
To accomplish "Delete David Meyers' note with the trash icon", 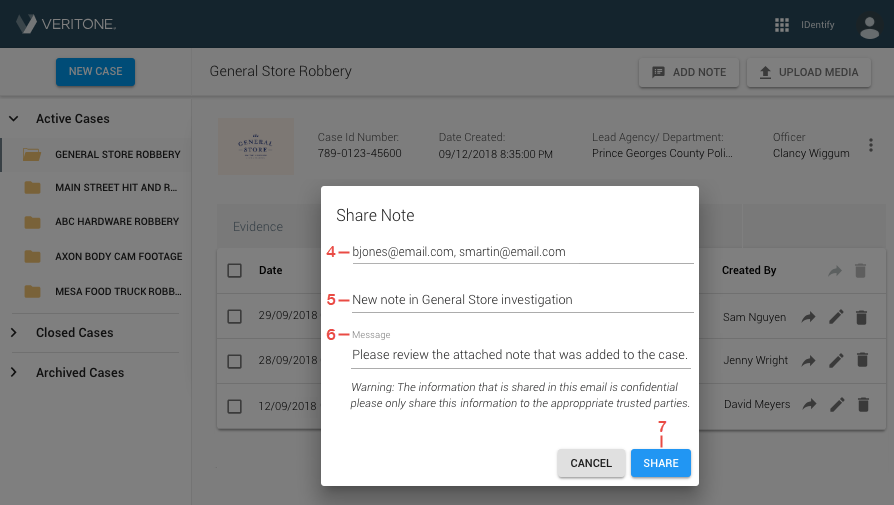I will click(863, 404).
